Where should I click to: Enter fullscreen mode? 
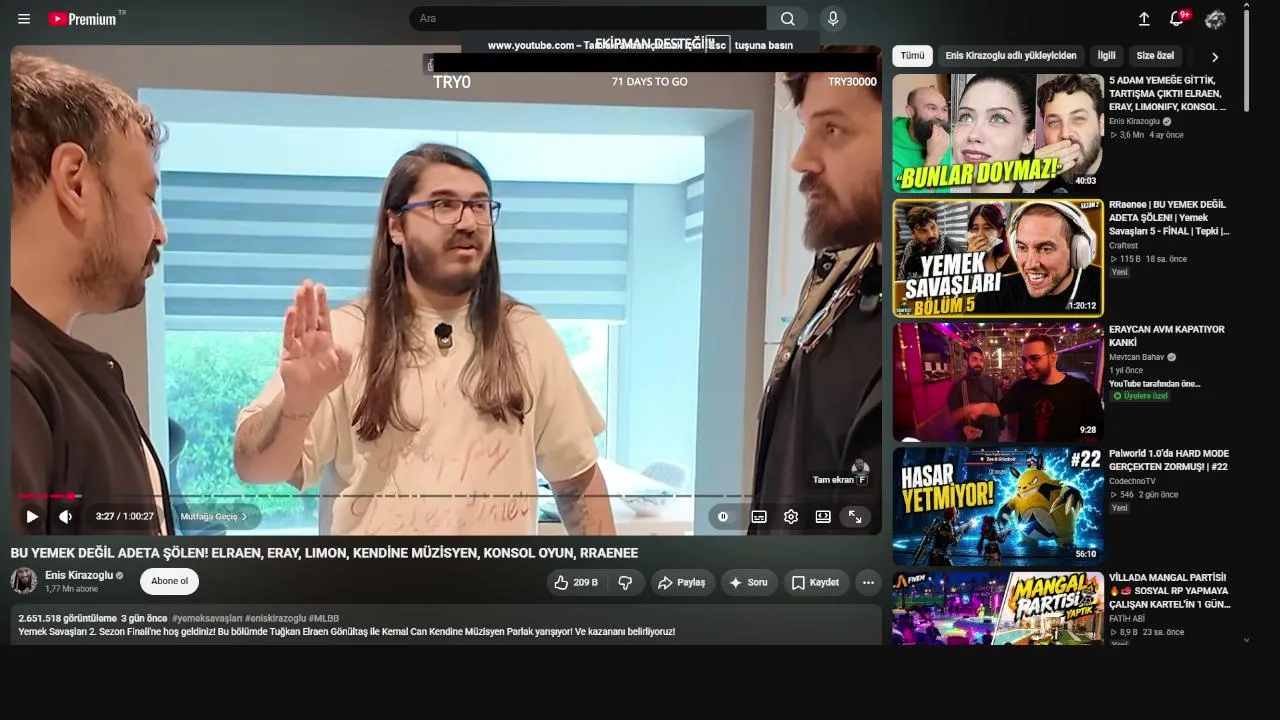point(855,516)
